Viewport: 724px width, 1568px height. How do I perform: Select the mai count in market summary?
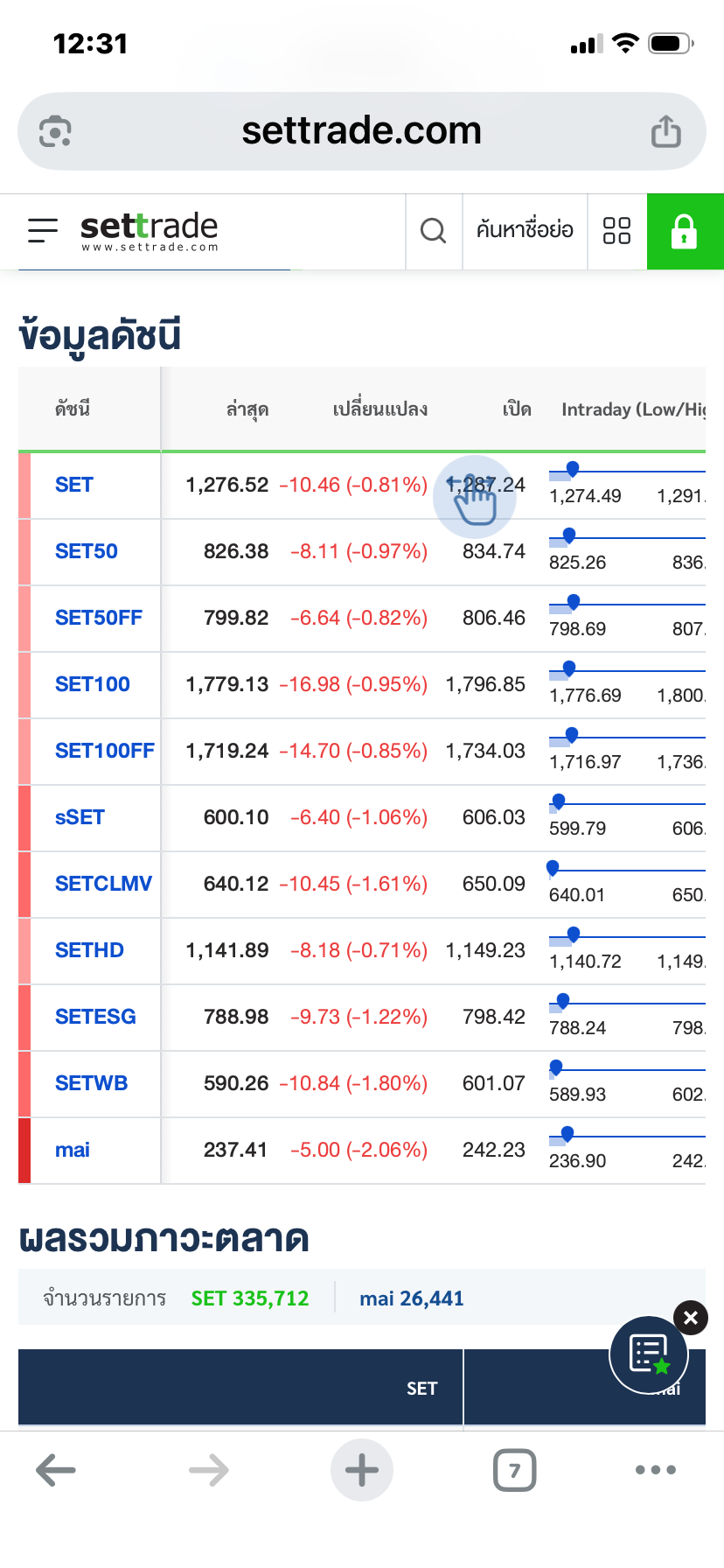(411, 1298)
